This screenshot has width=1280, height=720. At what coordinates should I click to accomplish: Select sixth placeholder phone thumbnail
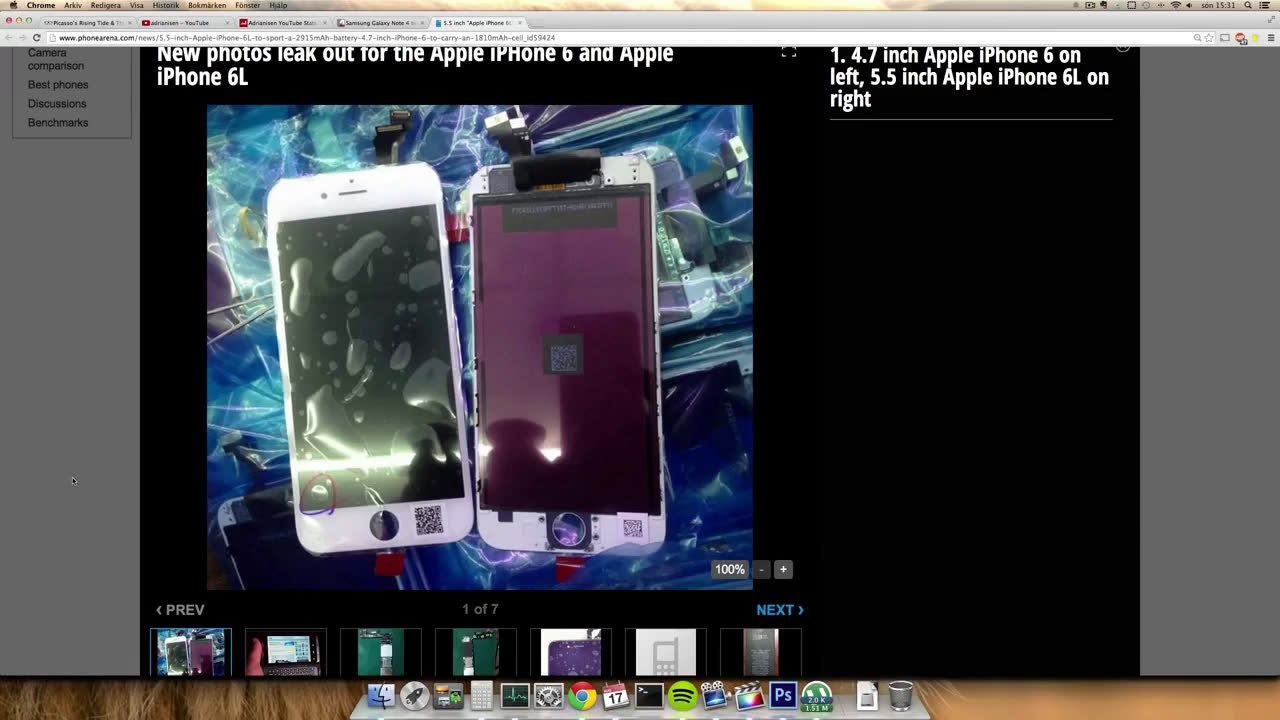pos(666,652)
